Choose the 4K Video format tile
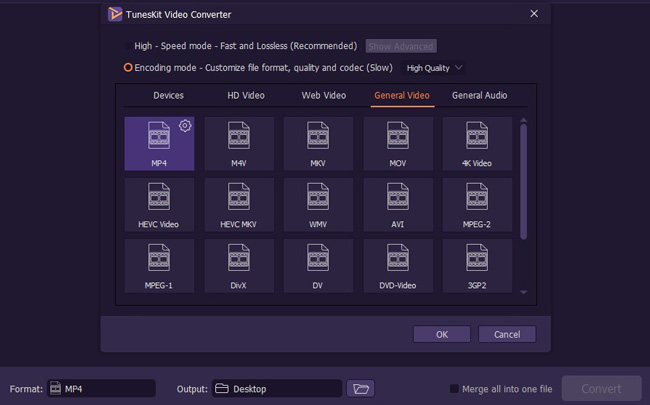 [x=477, y=143]
